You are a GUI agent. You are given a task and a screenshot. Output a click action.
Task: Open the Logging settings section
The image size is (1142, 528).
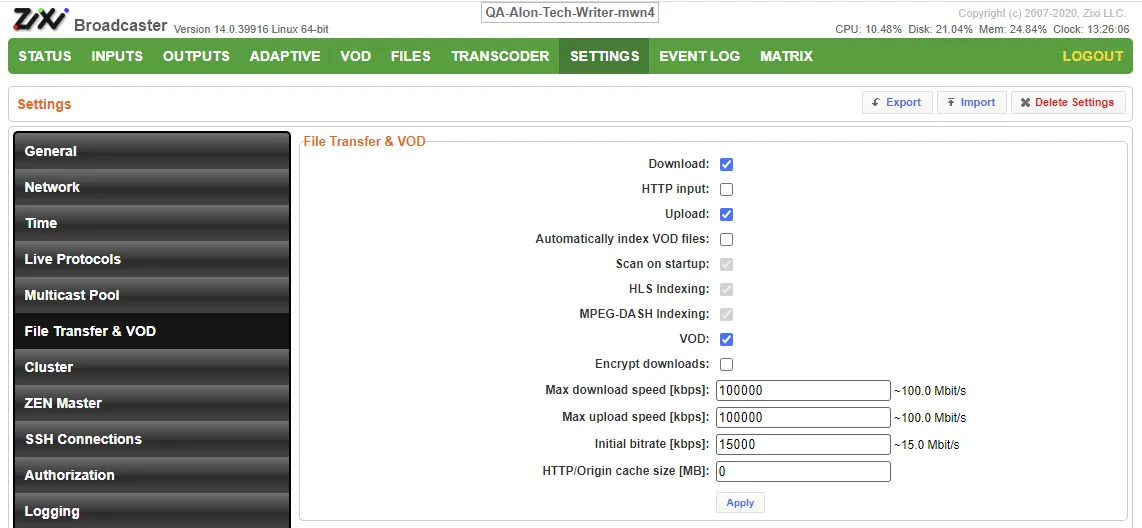[151, 511]
